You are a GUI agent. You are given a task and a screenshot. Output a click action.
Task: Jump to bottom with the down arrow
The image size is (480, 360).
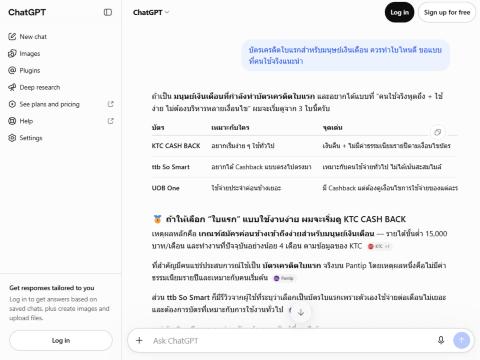click(x=301, y=312)
